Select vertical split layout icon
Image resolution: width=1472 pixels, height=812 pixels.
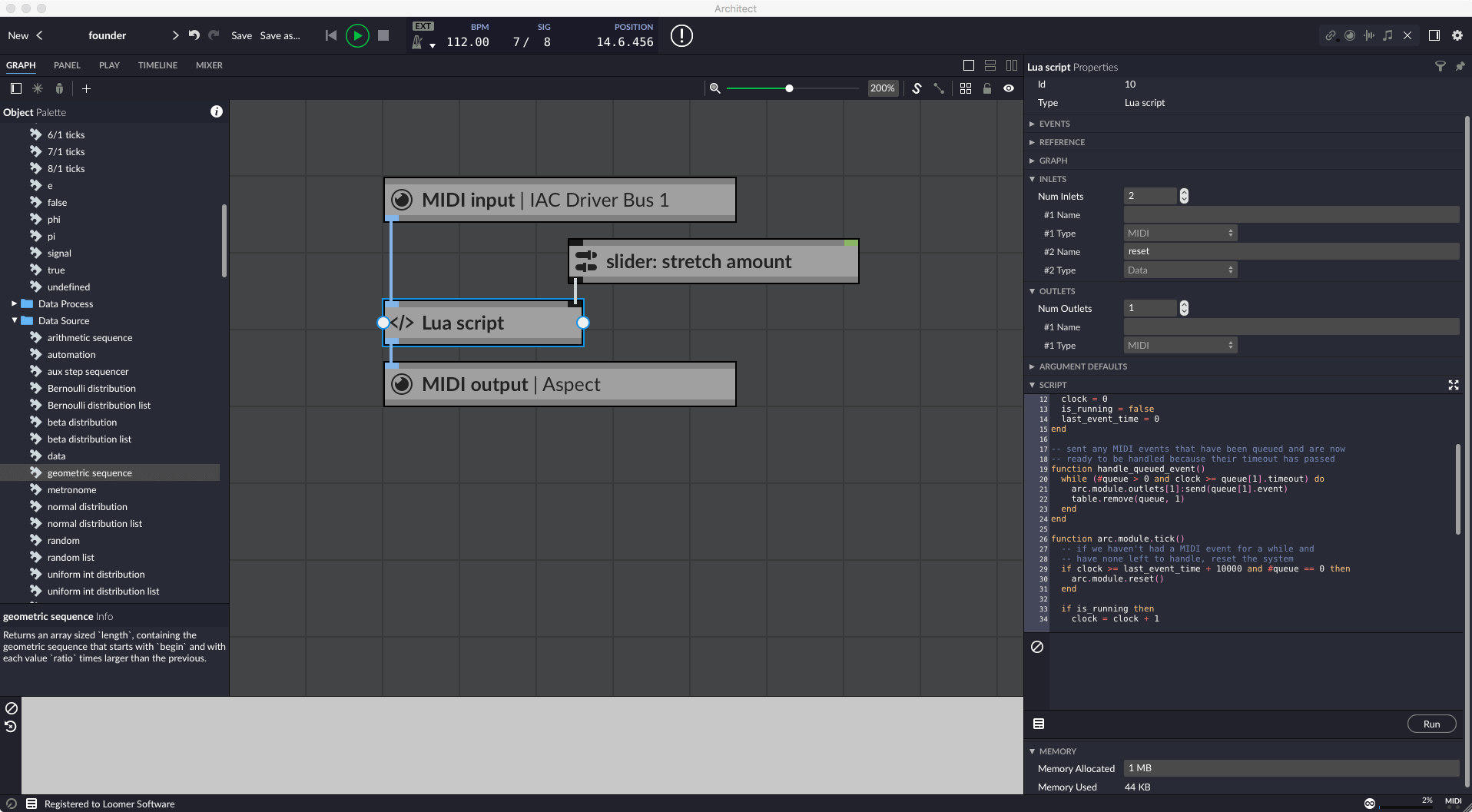click(x=1012, y=65)
